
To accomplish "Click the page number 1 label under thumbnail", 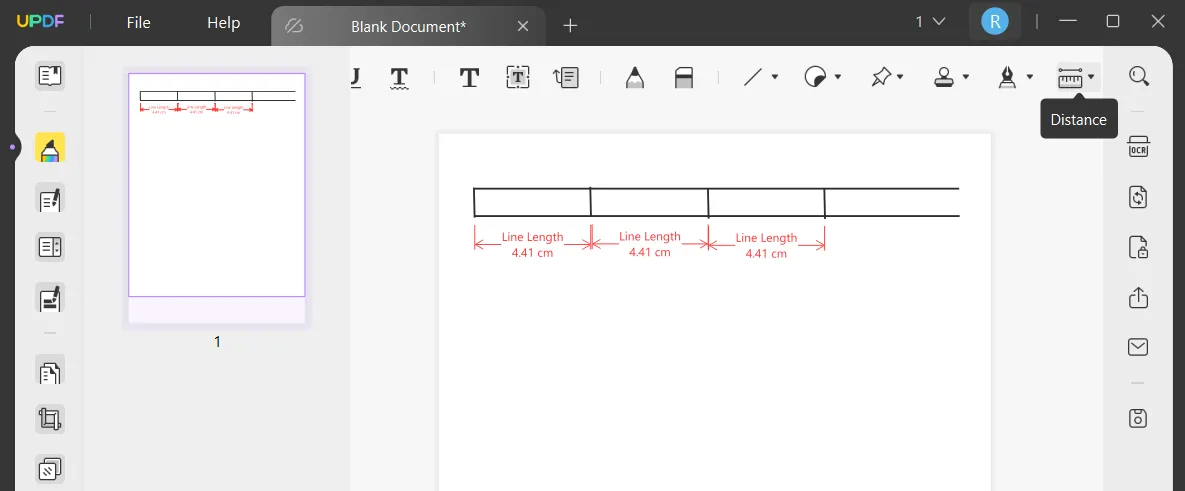I will [x=217, y=342].
